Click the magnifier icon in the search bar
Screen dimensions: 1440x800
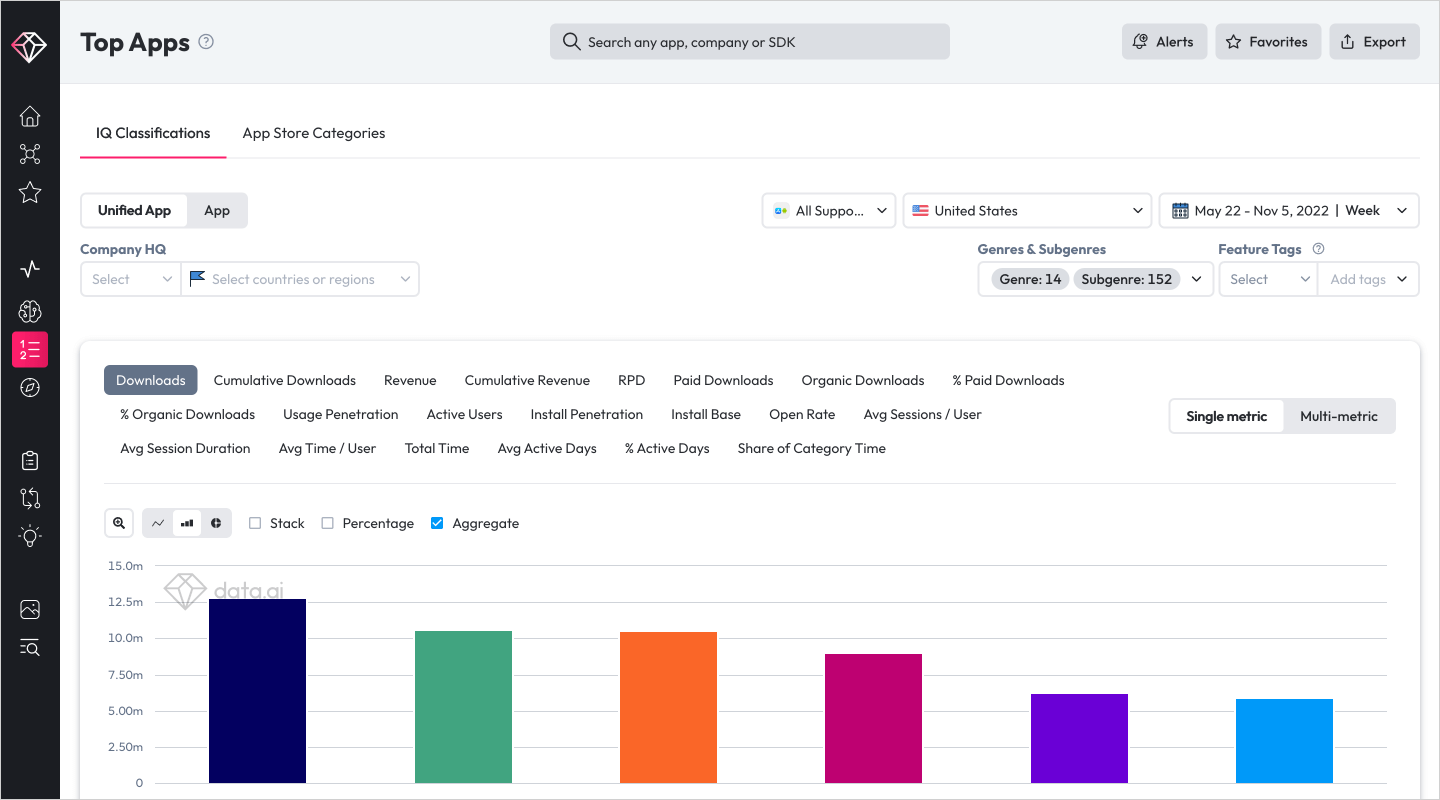click(x=571, y=42)
